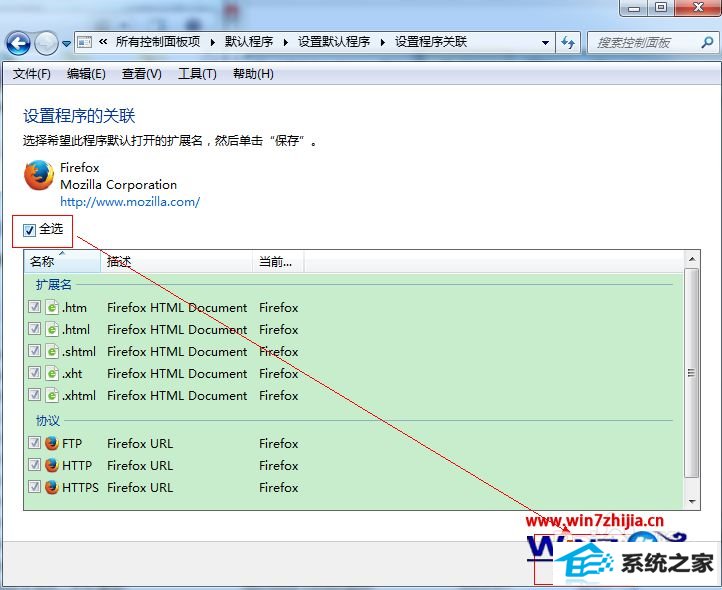Toggle the HTTP protocol checkbox
The width and height of the screenshot is (722, 590).
[35, 466]
